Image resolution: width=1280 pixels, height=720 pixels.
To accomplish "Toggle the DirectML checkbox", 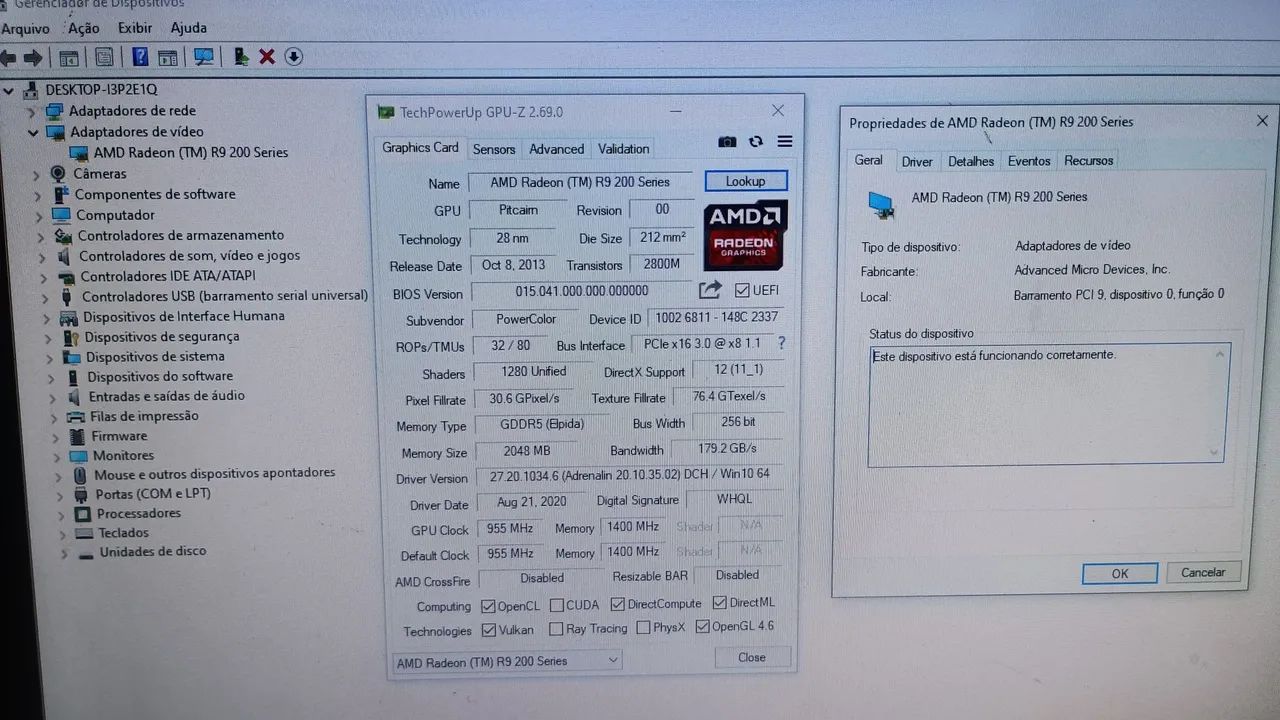I will (x=720, y=603).
